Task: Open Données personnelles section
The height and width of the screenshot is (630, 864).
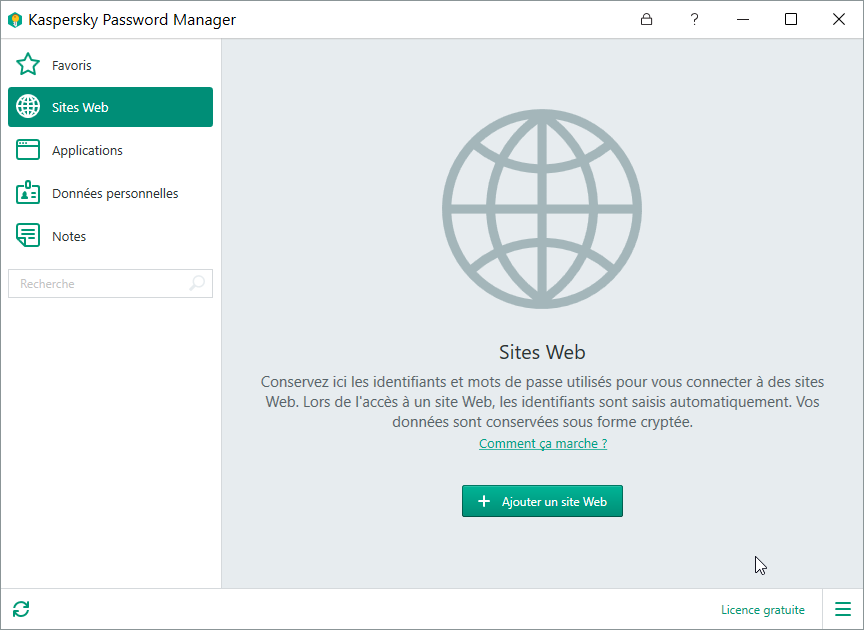Action: [x=110, y=193]
